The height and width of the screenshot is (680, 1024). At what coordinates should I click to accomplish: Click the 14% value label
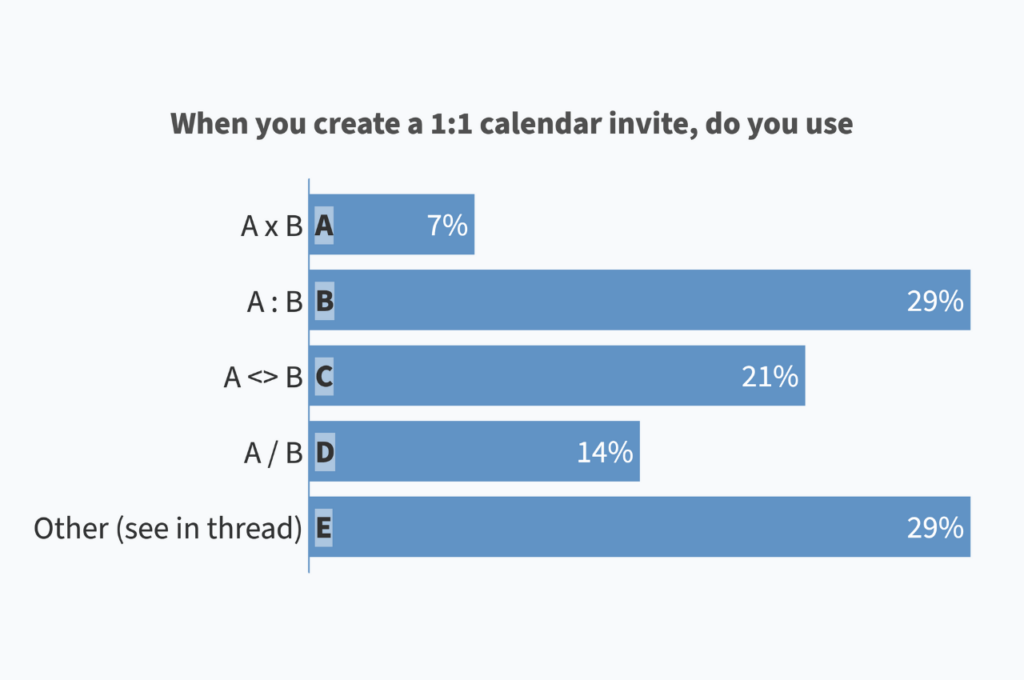tap(605, 452)
